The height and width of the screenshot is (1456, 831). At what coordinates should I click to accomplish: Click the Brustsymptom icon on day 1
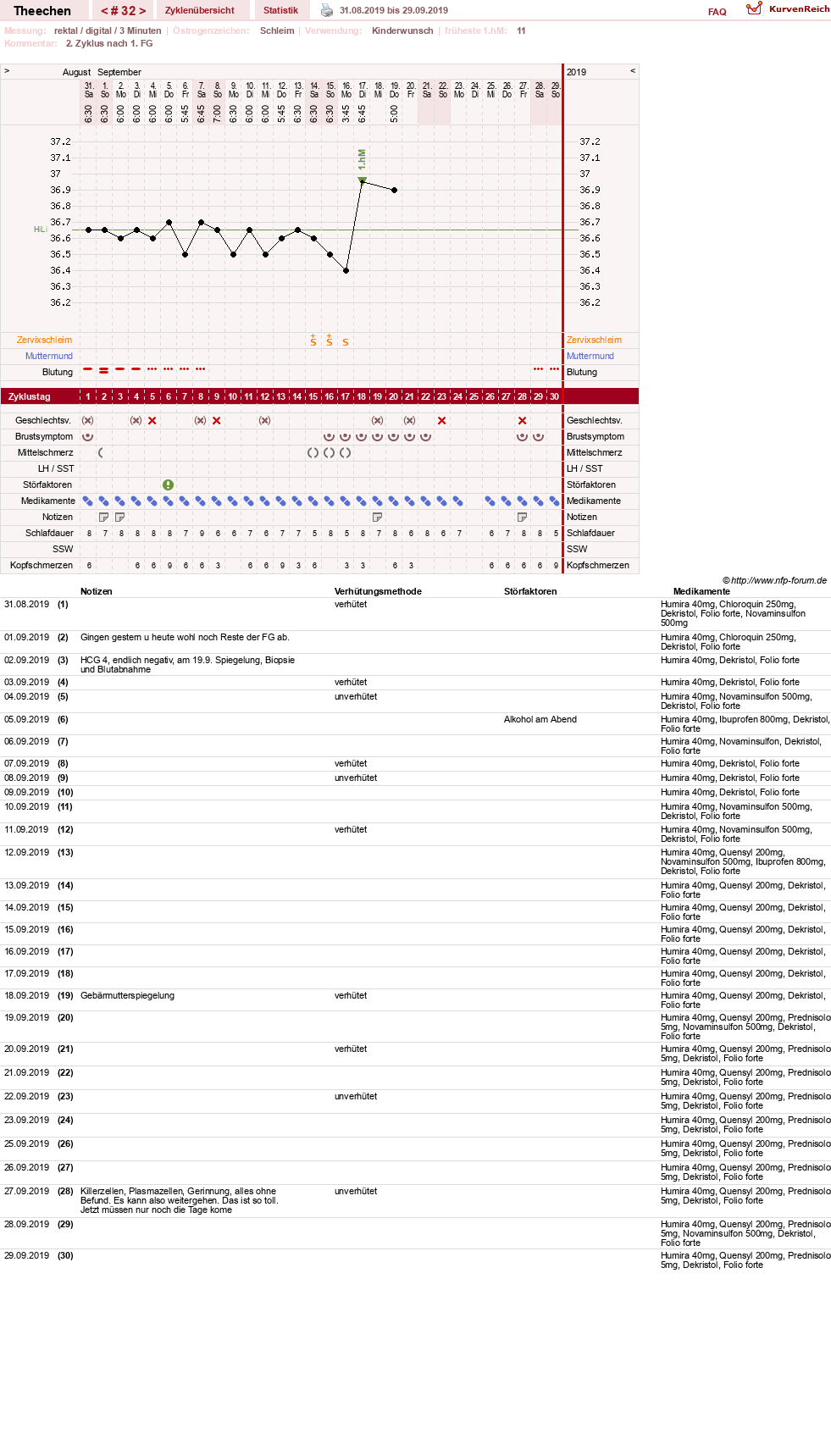(88, 436)
